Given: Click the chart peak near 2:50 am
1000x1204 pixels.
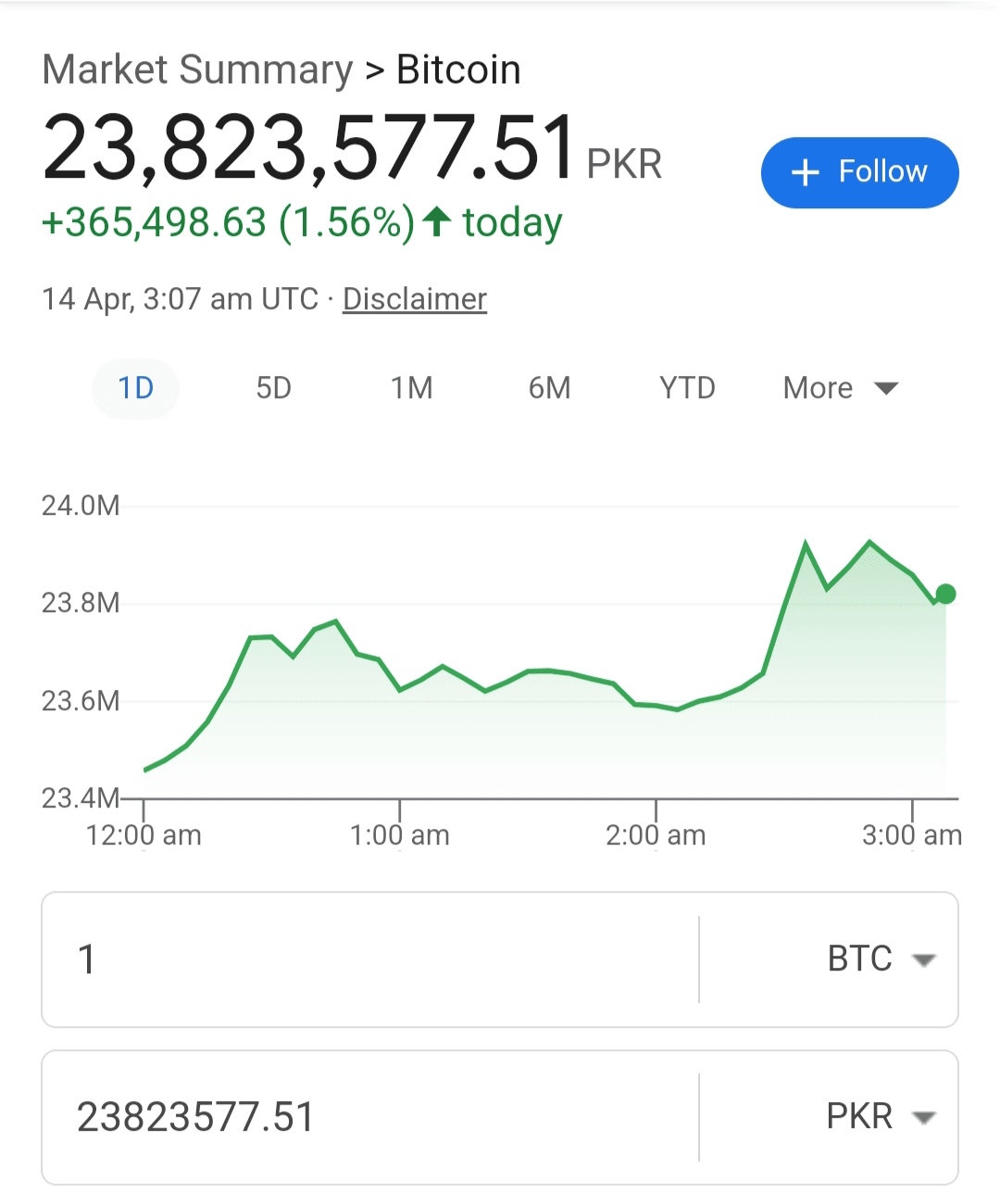Looking at the screenshot, I should [x=869, y=541].
